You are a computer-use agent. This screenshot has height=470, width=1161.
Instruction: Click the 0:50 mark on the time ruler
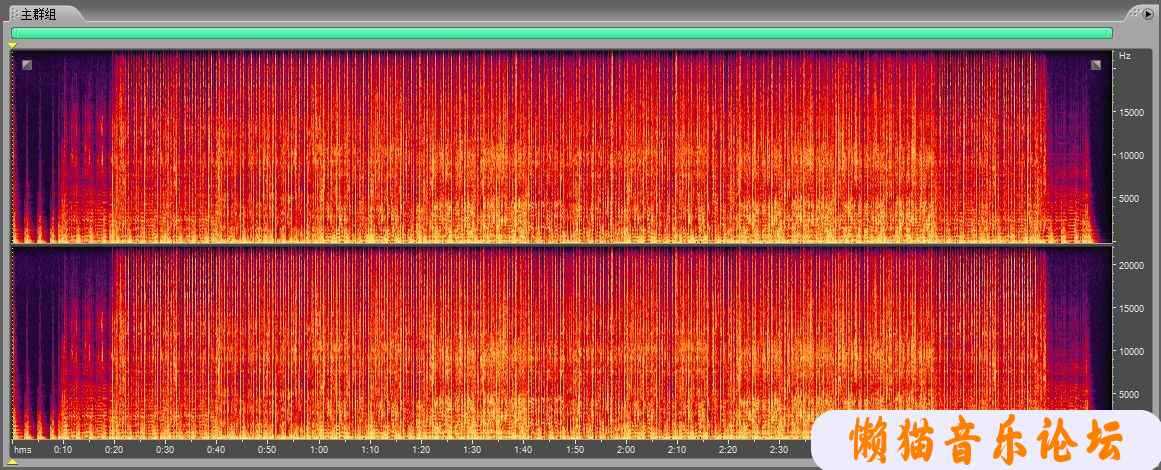tap(267, 450)
